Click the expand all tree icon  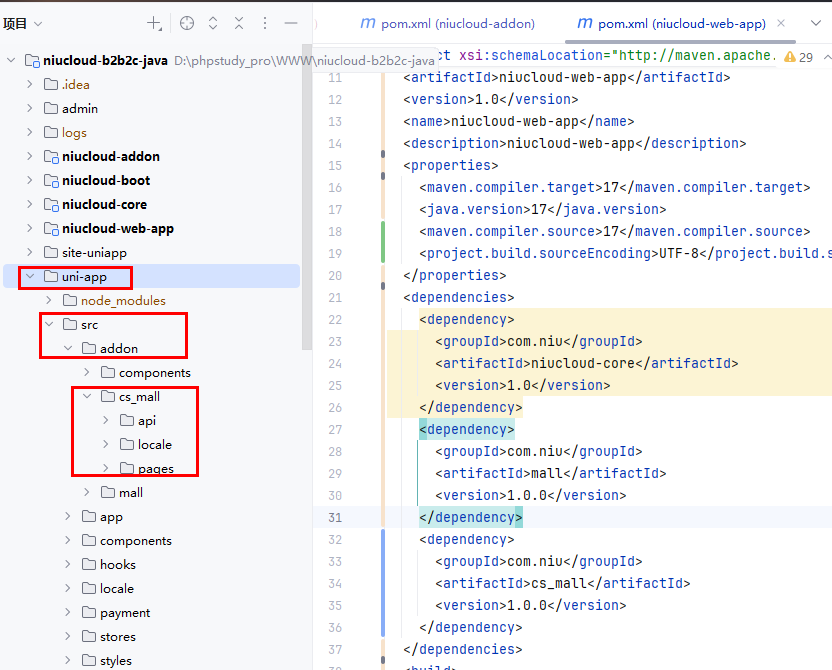coord(213,23)
